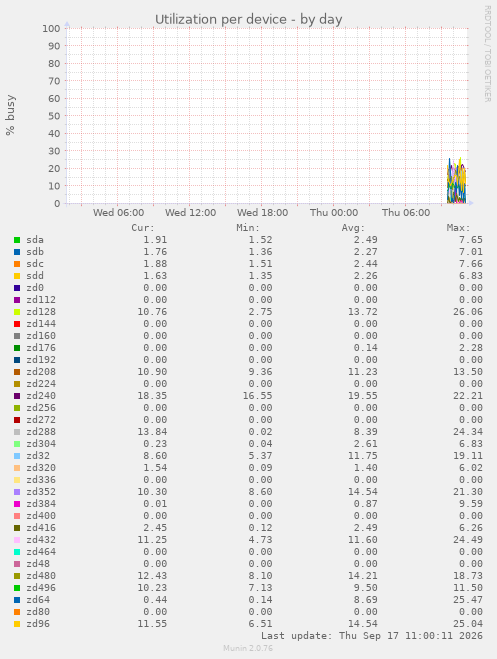Click the zd128 max value '26.06'
The height and width of the screenshot is (659, 497).
click(468, 312)
